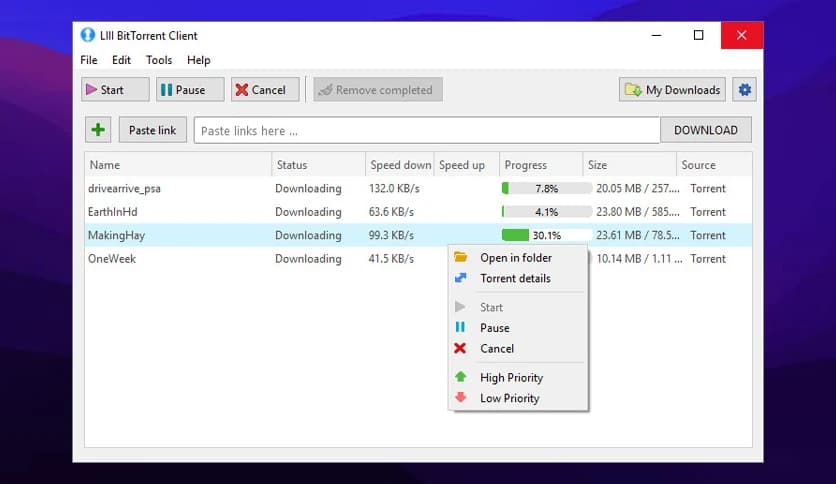Open the My Downloads folder button

point(672,90)
